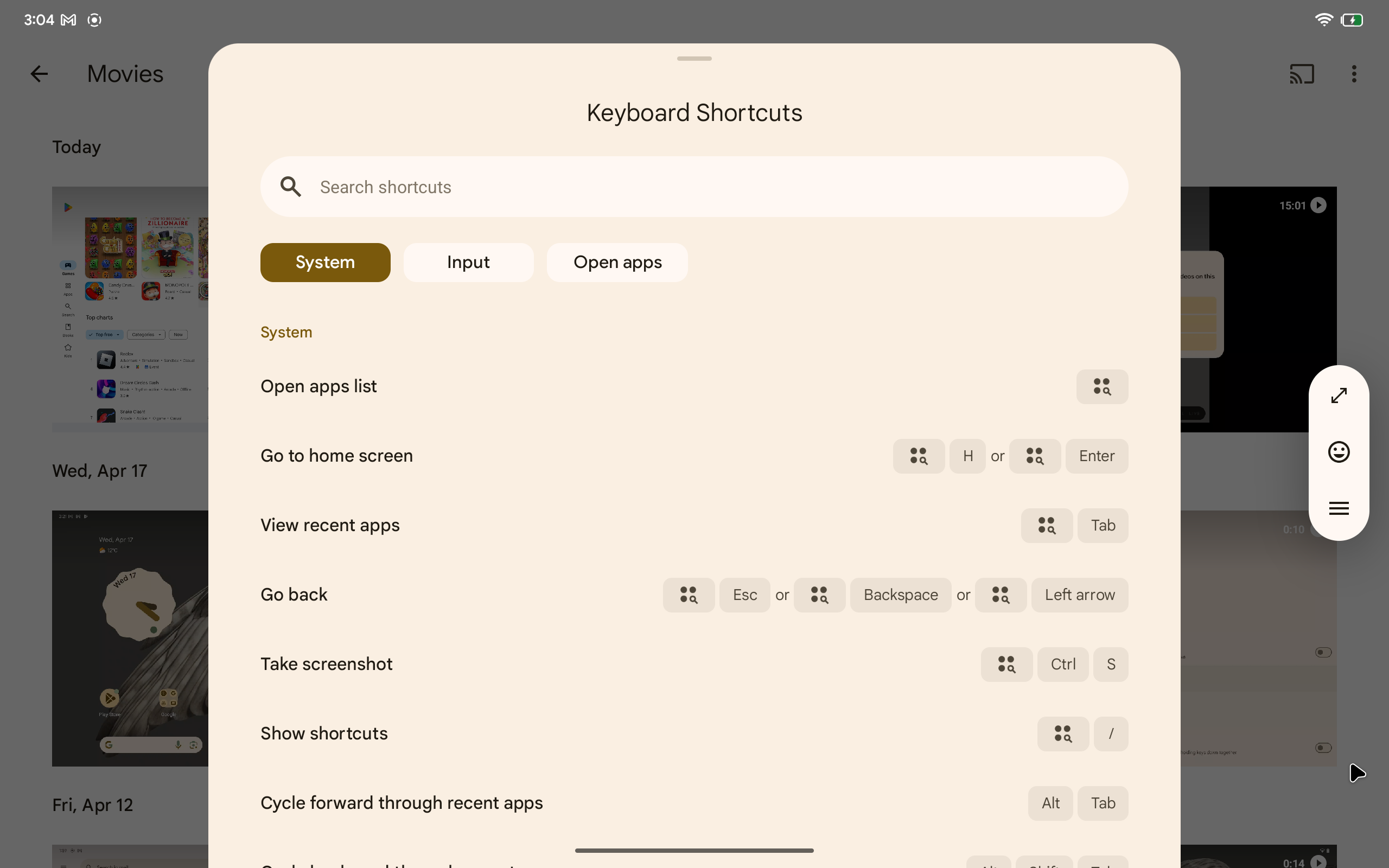The image size is (1389, 868).
Task: Toggle the battery status bar indicator
Action: pyautogui.click(x=1351, y=18)
